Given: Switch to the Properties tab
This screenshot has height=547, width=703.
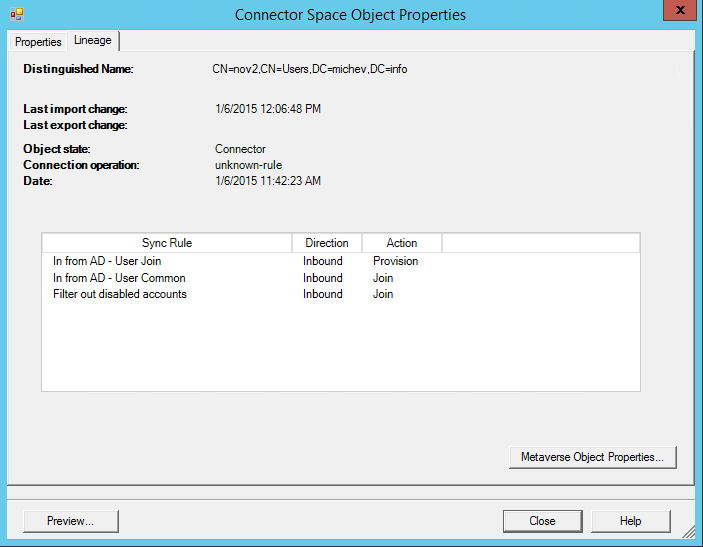Looking at the screenshot, I should coord(38,42).
